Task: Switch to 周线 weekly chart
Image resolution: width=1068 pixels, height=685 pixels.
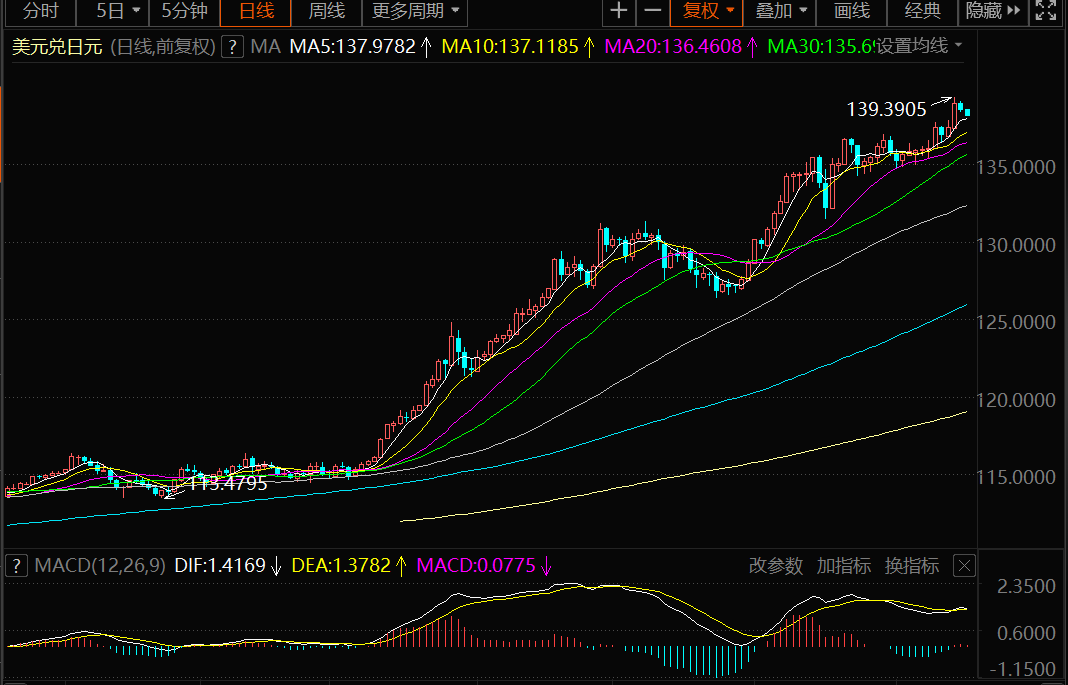Action: point(327,12)
